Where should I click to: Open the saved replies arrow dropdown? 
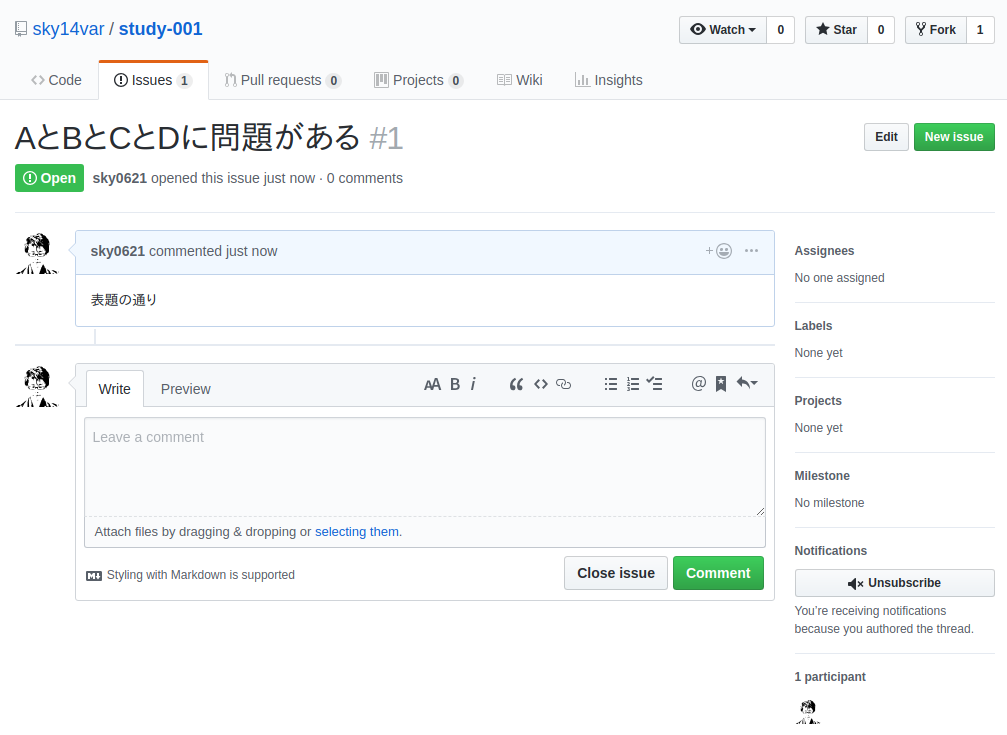tap(747, 384)
